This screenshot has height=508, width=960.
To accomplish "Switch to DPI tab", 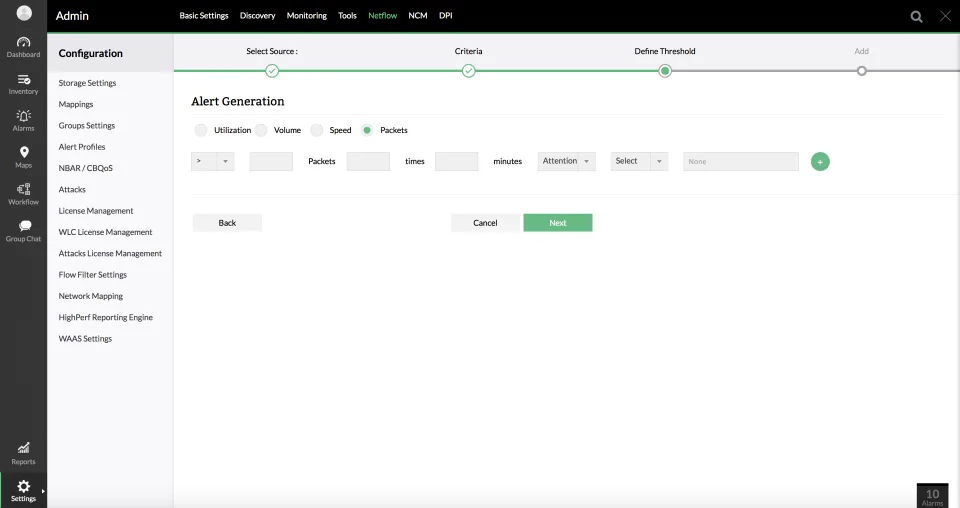I will (x=446, y=15).
